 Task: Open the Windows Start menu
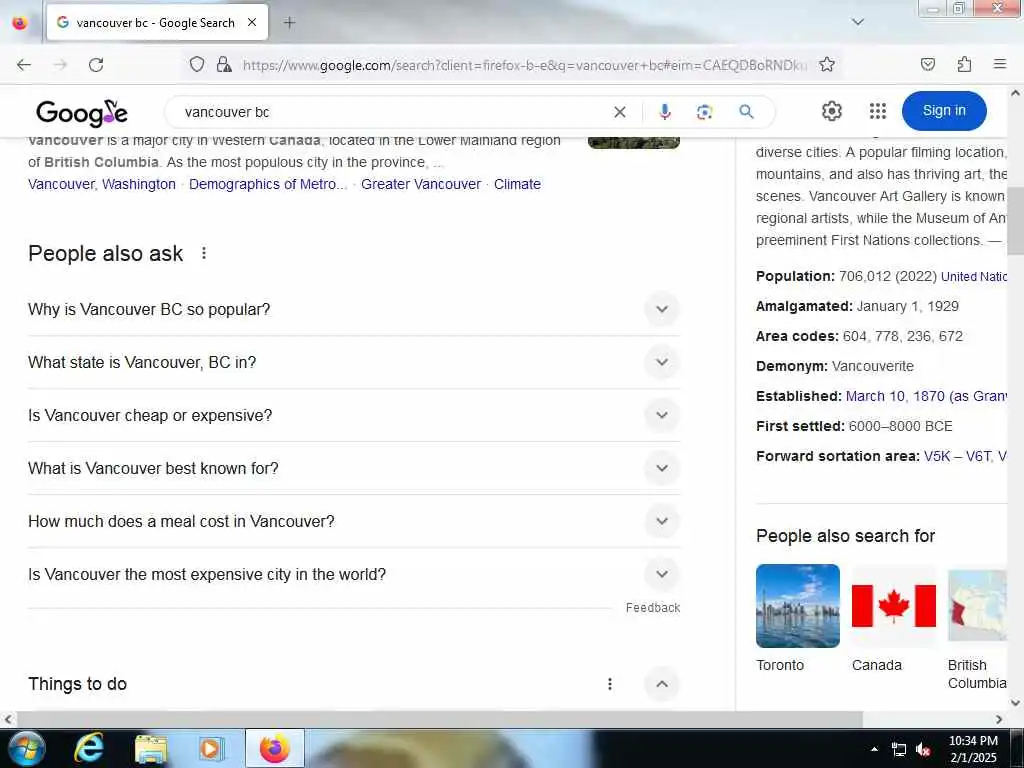(x=26, y=748)
